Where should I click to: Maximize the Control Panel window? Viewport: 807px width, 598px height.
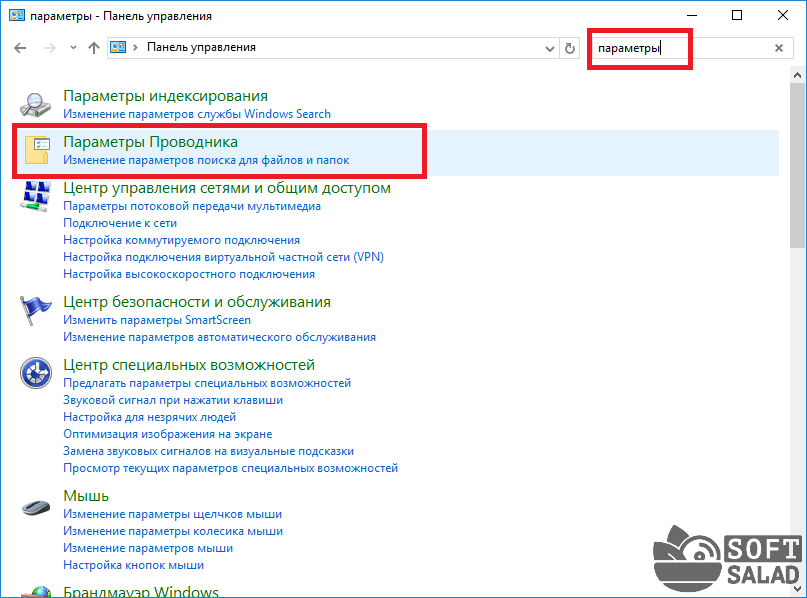click(x=737, y=15)
